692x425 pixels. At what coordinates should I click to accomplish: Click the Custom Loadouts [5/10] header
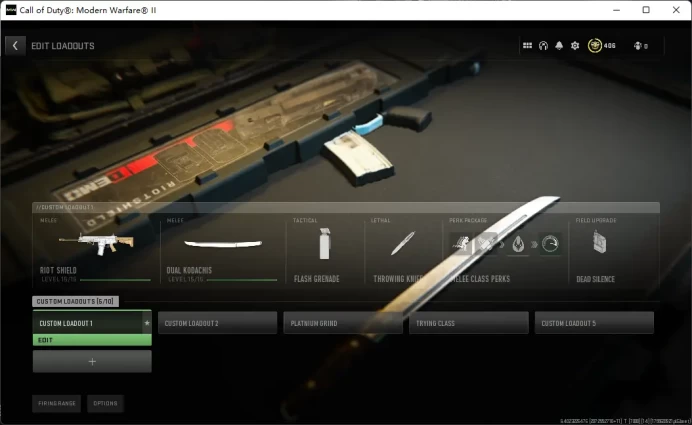75,301
